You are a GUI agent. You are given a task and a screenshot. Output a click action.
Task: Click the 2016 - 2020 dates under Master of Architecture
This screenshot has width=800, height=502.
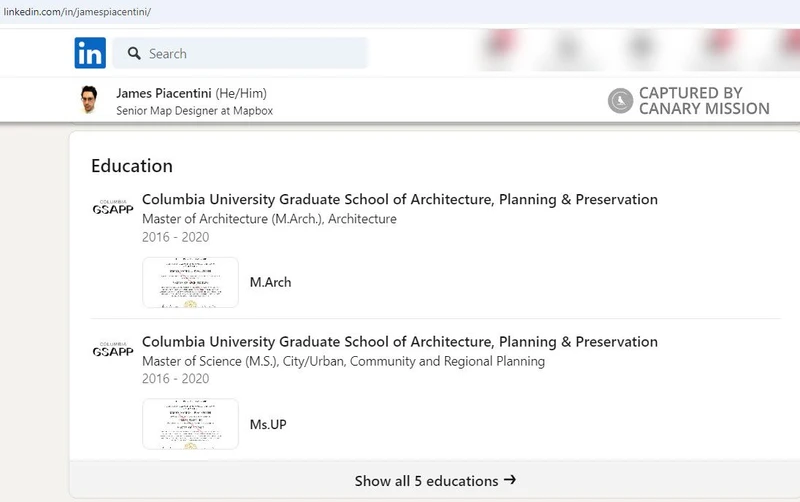176,237
